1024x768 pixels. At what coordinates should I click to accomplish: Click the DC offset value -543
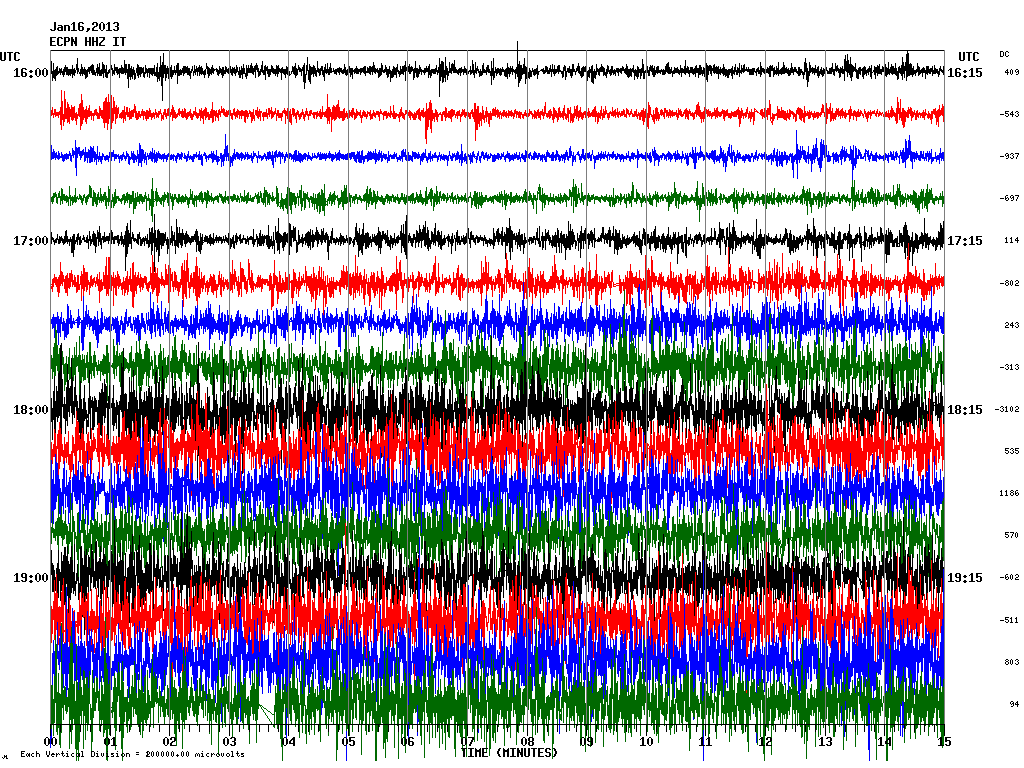[x=1009, y=114]
